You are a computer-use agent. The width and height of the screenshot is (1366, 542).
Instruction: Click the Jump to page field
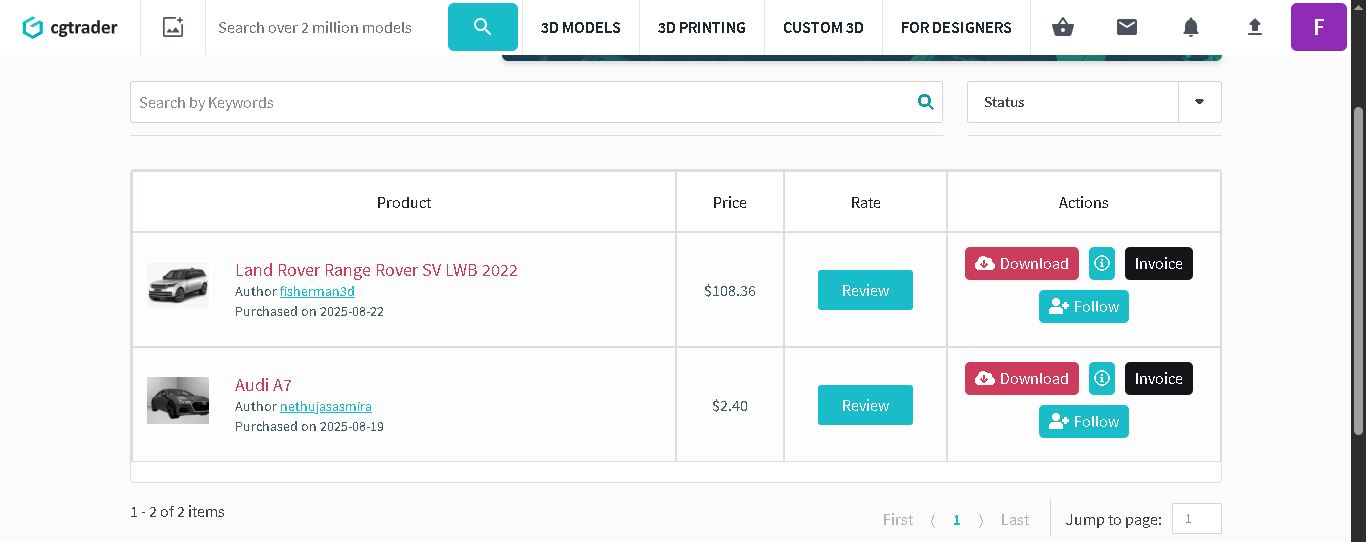tap(1196, 519)
